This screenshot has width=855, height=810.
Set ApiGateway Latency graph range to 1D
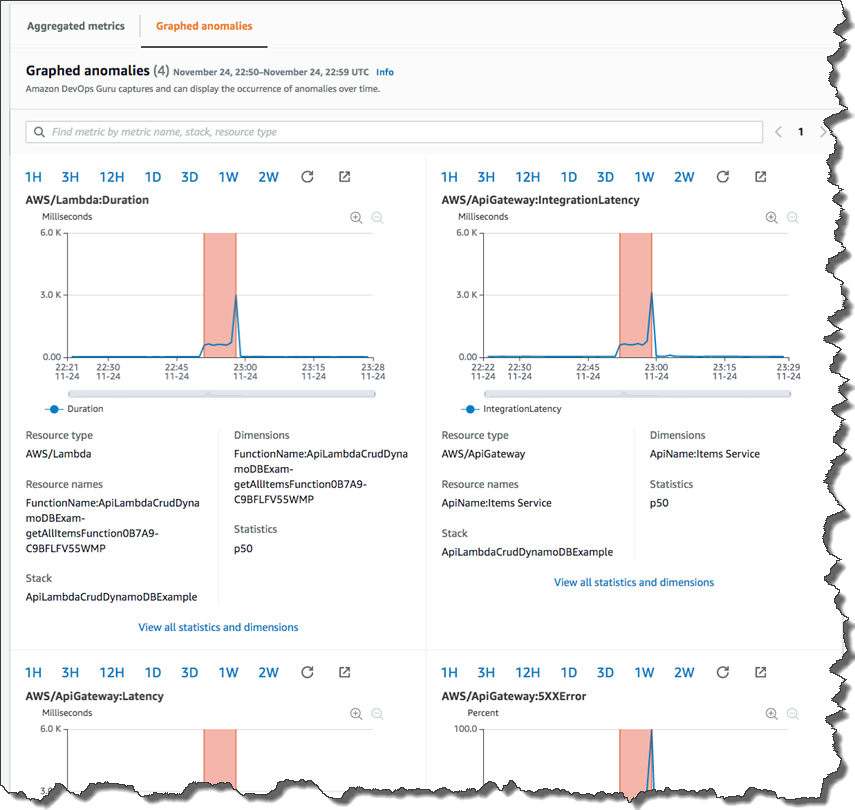(153, 673)
